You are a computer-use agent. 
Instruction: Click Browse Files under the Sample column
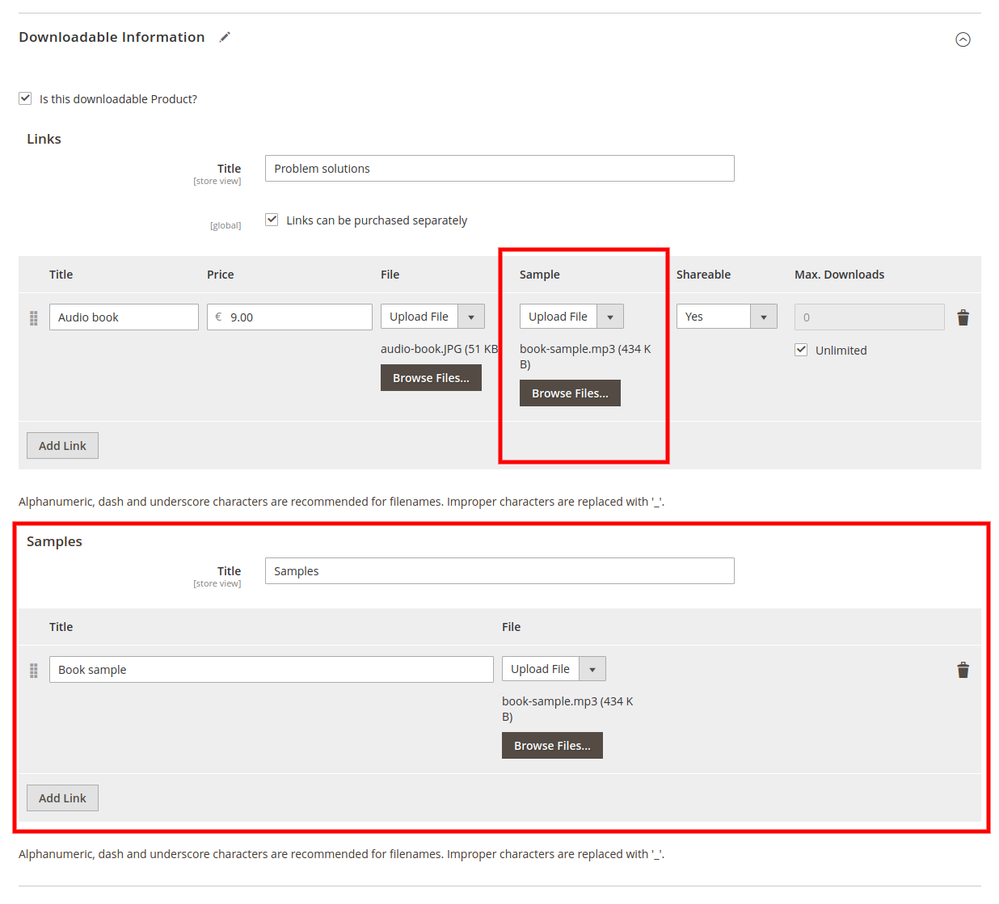(569, 393)
